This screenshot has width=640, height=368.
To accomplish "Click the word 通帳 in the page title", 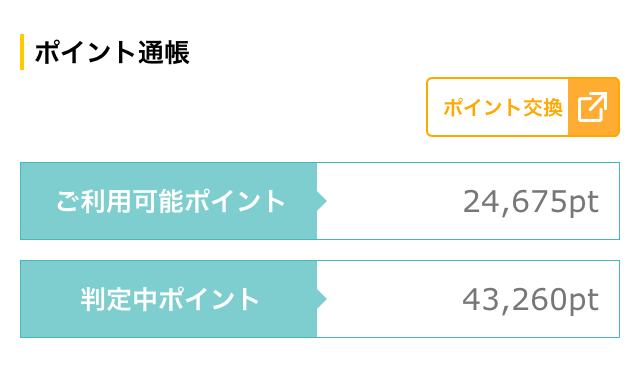I will [x=164, y=53].
